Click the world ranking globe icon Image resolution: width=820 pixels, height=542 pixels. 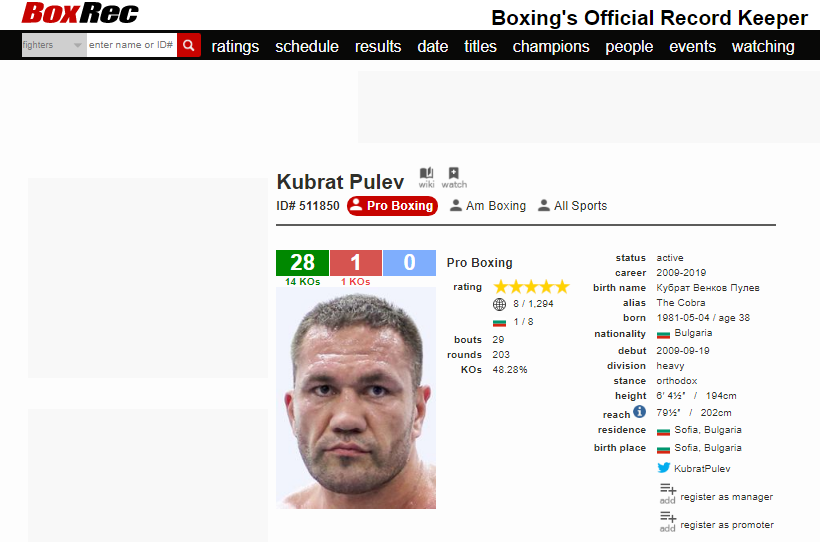[x=500, y=304]
